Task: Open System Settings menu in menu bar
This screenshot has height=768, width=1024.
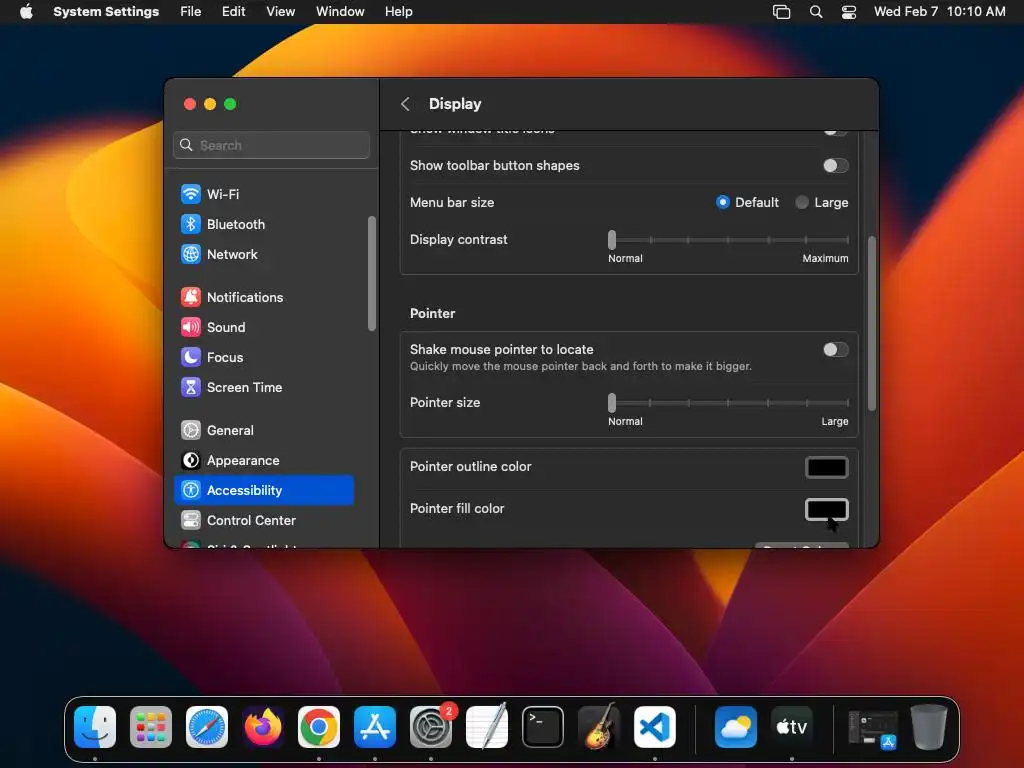Action: coord(106,12)
